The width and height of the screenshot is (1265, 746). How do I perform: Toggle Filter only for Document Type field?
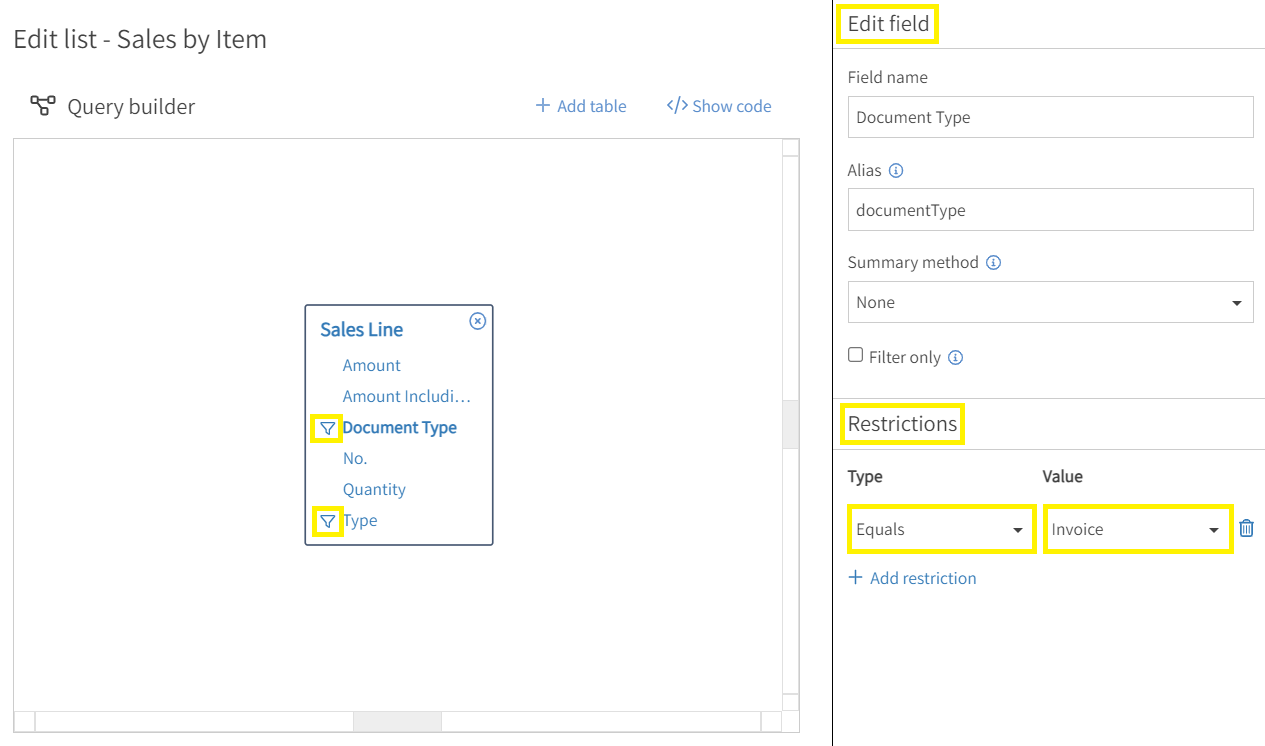(855, 354)
